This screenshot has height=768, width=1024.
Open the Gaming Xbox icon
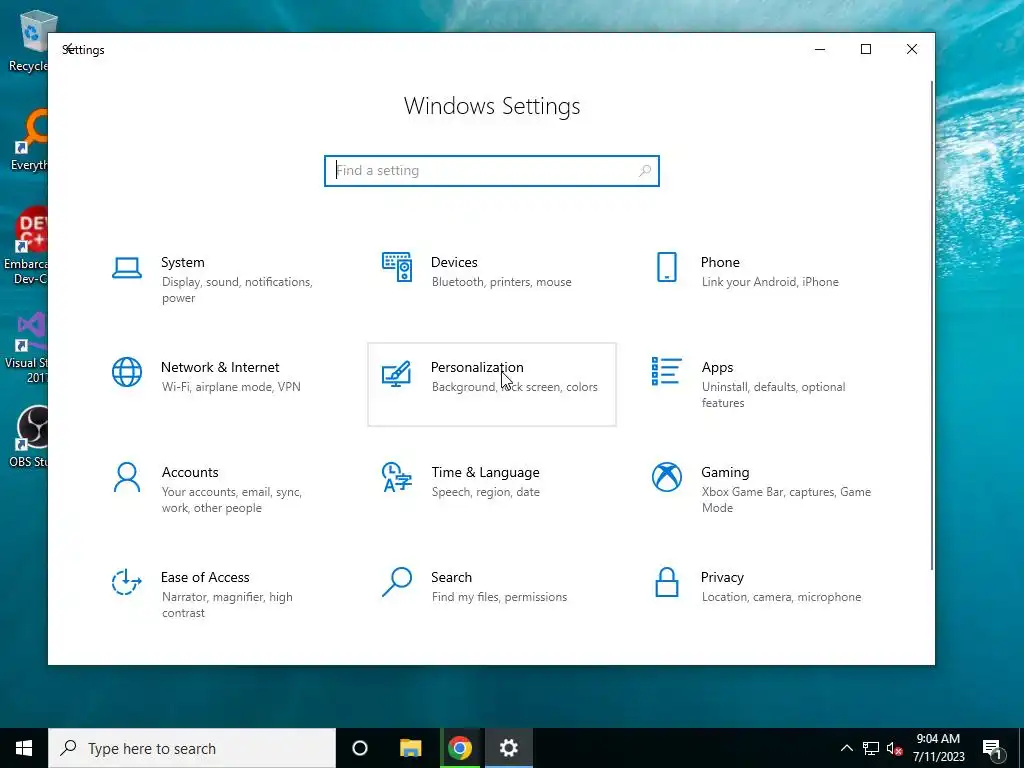666,477
